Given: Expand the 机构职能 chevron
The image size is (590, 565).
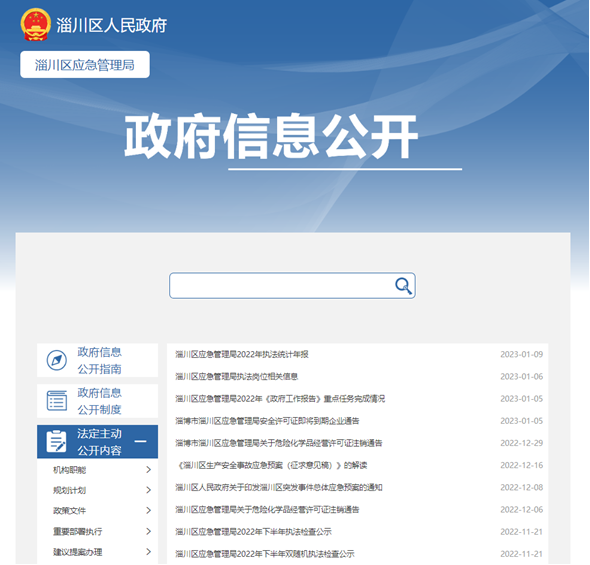Looking at the screenshot, I should 149,469.
